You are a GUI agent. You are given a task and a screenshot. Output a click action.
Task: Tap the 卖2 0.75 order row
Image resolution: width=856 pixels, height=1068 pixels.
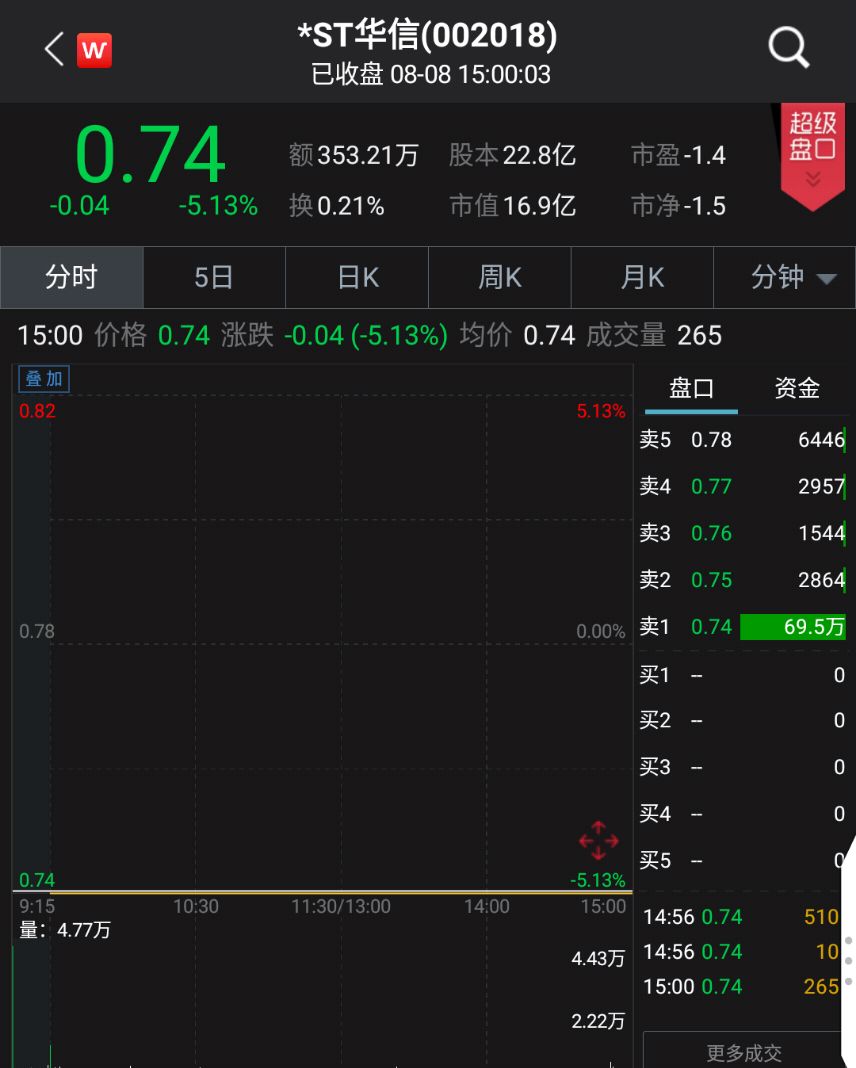point(742,580)
